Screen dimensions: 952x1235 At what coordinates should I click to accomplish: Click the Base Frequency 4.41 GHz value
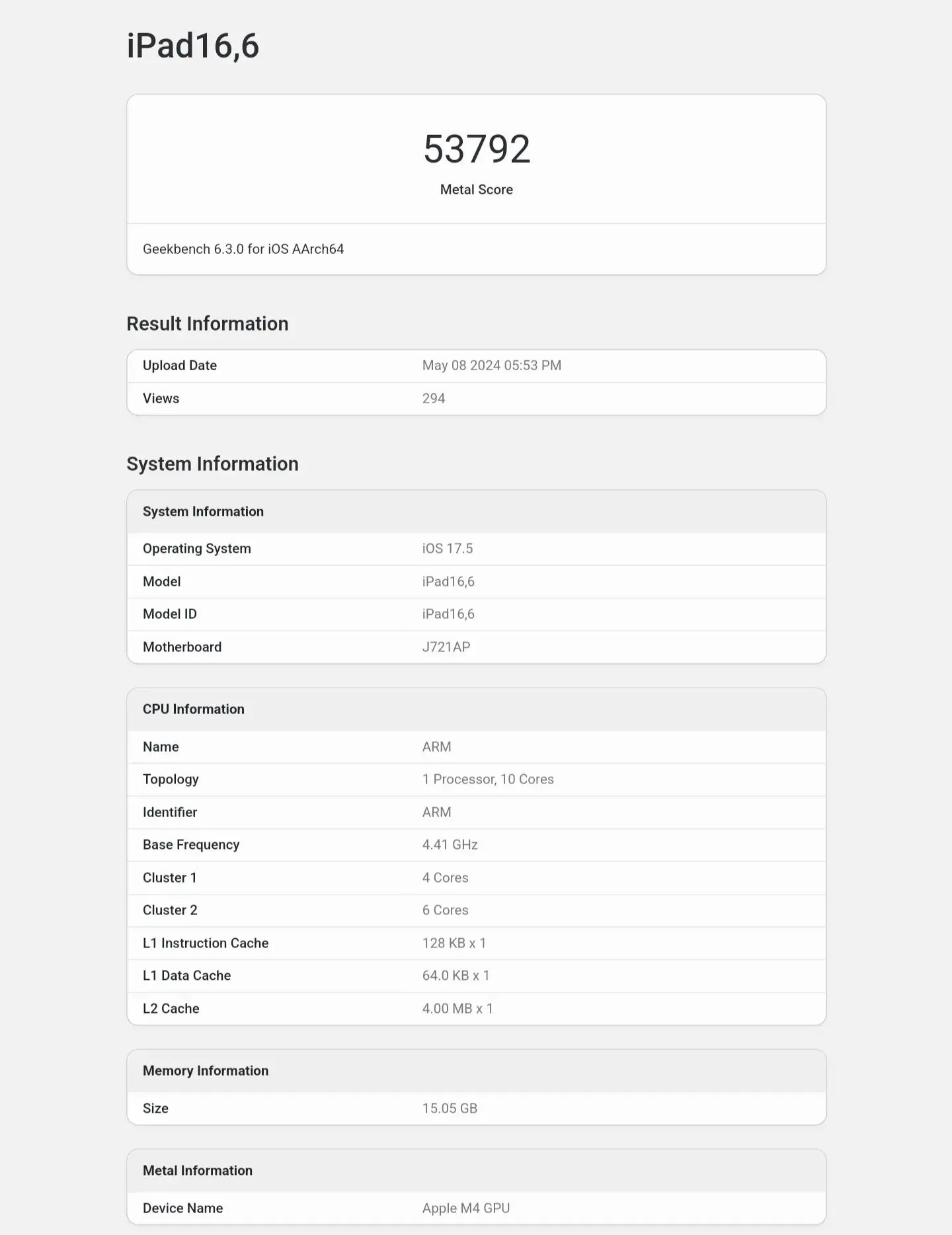point(450,845)
